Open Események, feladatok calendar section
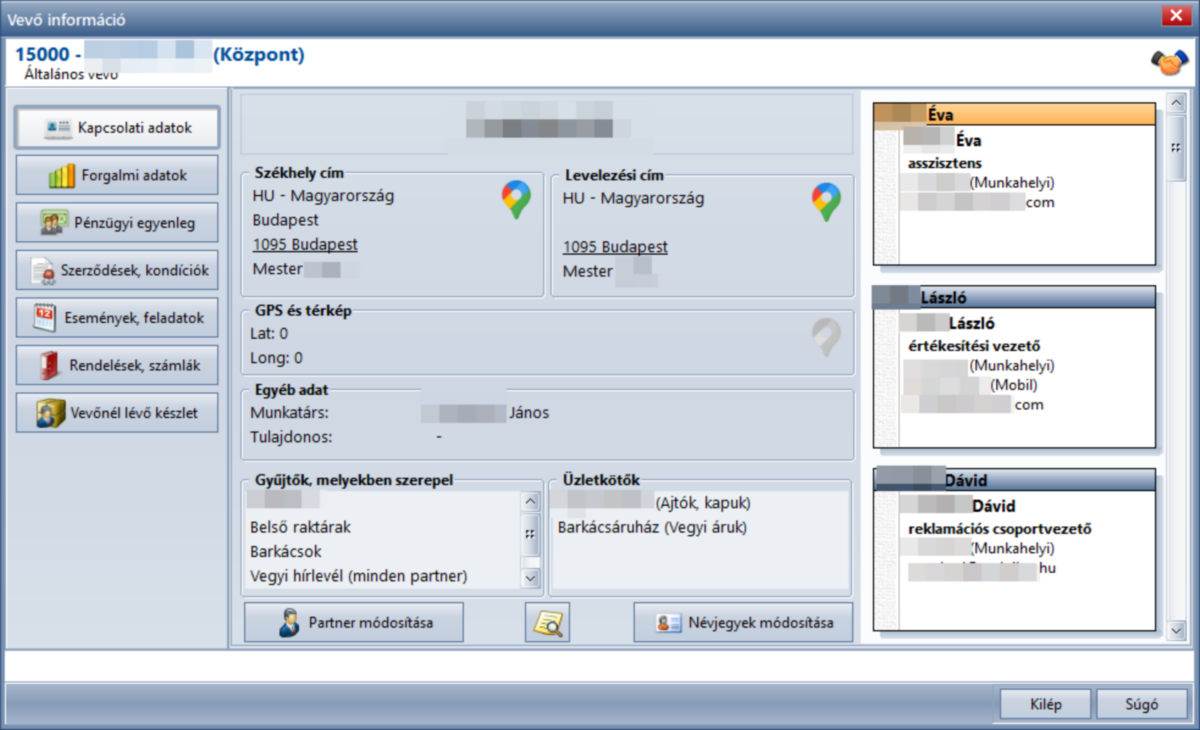The image size is (1200, 730). (x=117, y=317)
